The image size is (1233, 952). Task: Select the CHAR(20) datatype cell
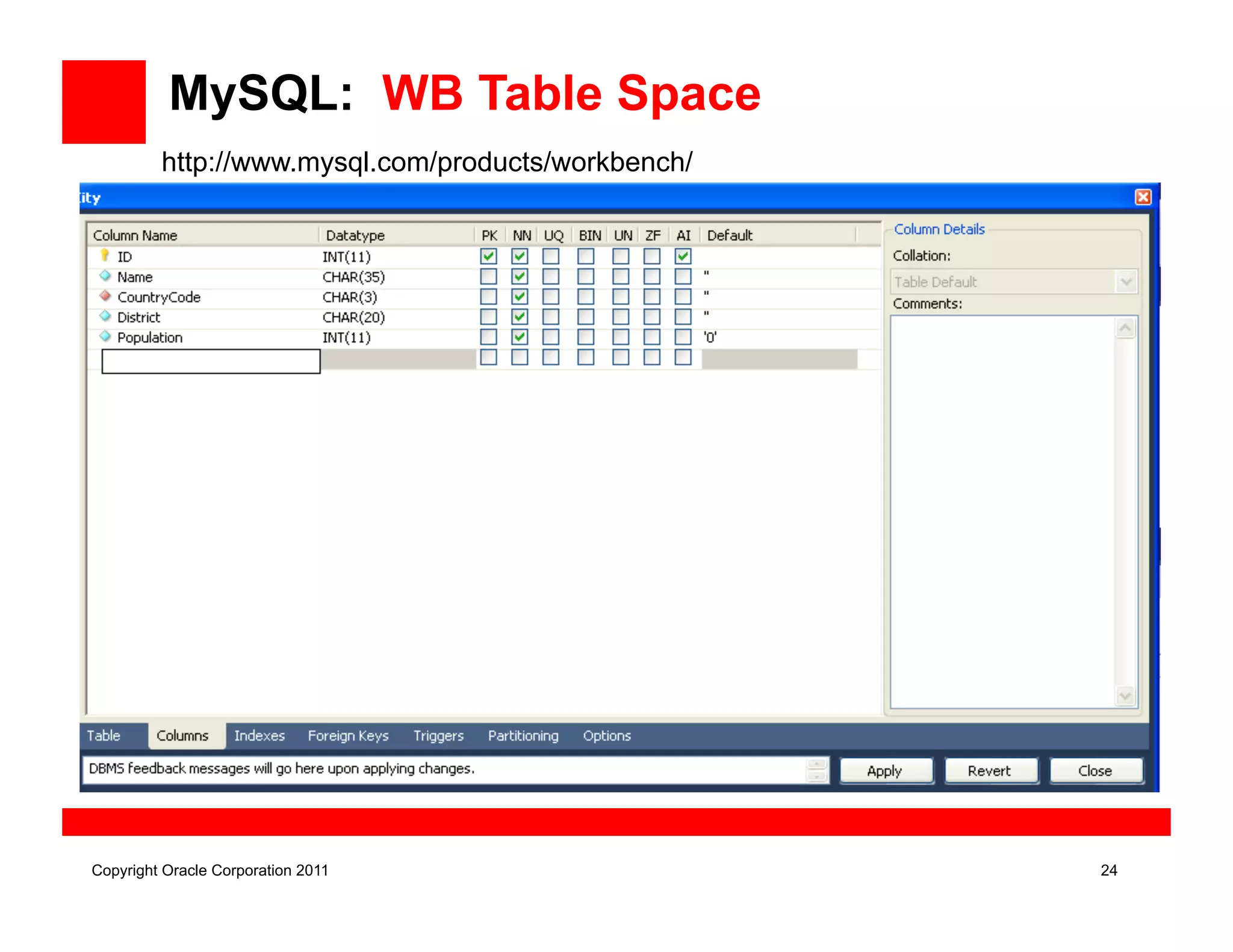coord(353,317)
